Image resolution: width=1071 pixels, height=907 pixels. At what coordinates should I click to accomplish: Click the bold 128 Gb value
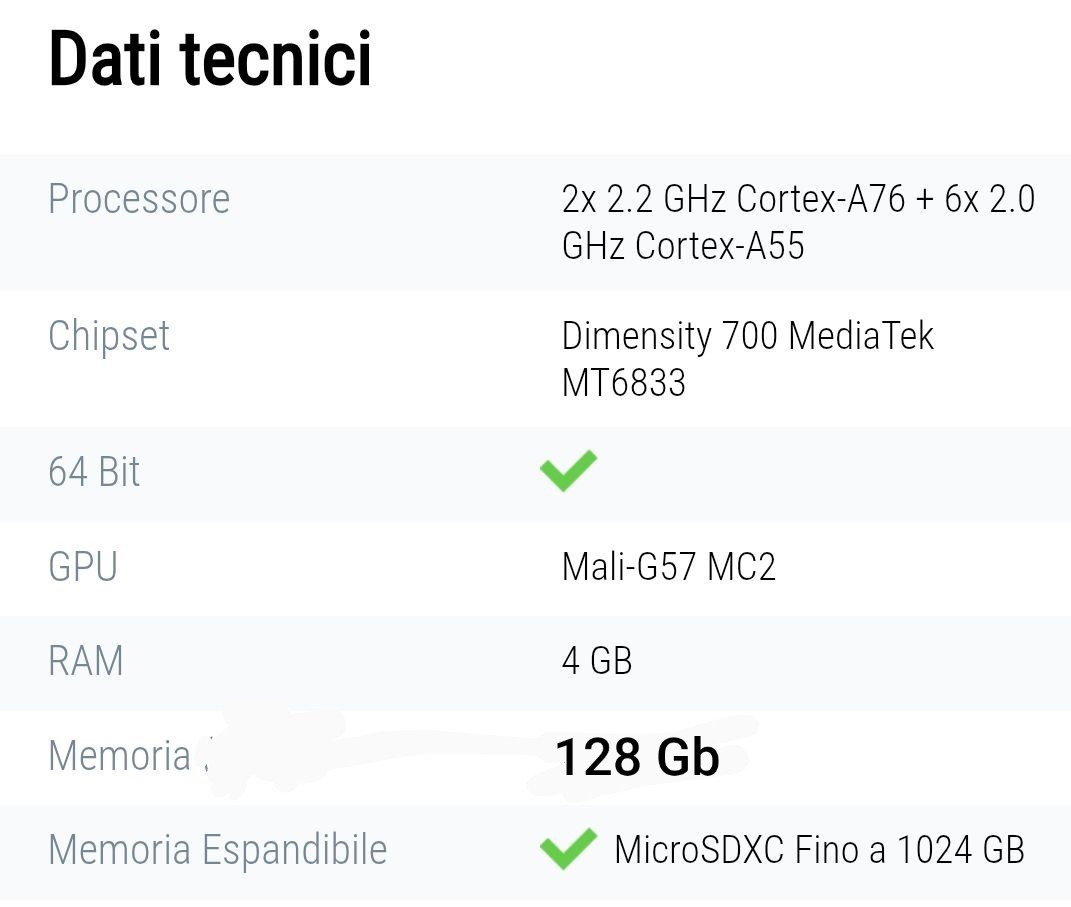click(637, 757)
